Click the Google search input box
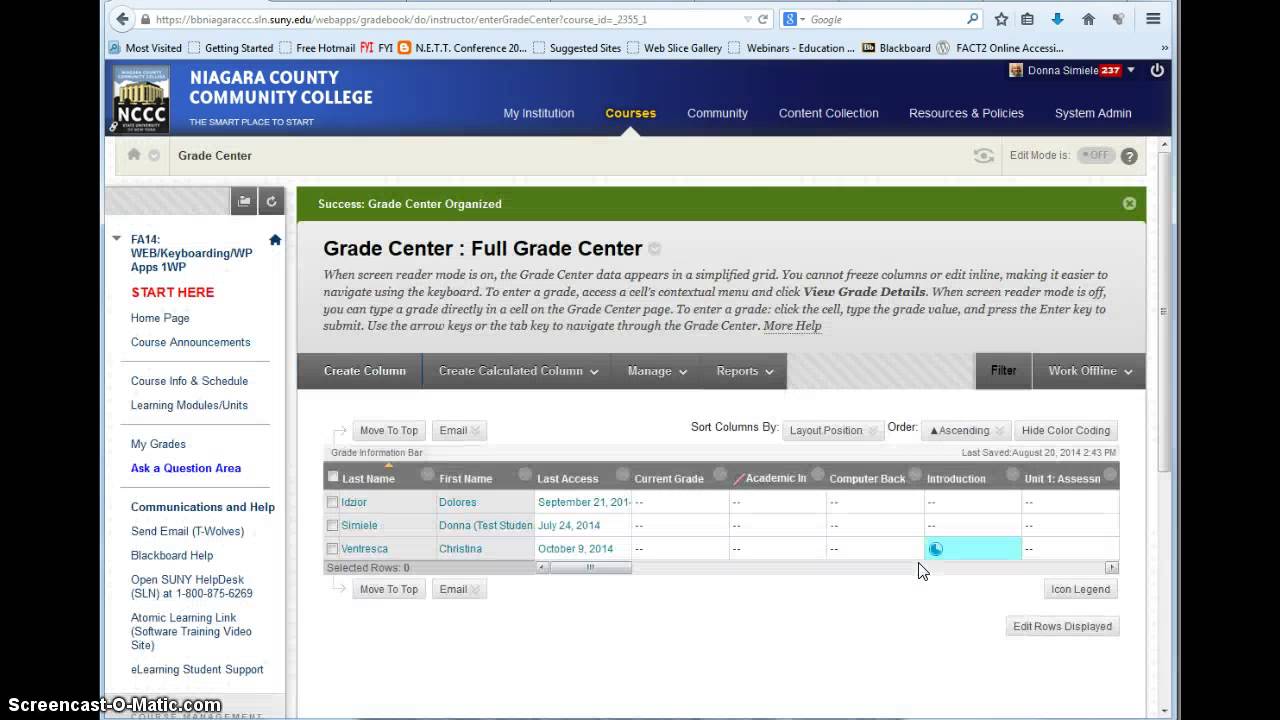Screen dimensions: 1280x720 coord(885,19)
